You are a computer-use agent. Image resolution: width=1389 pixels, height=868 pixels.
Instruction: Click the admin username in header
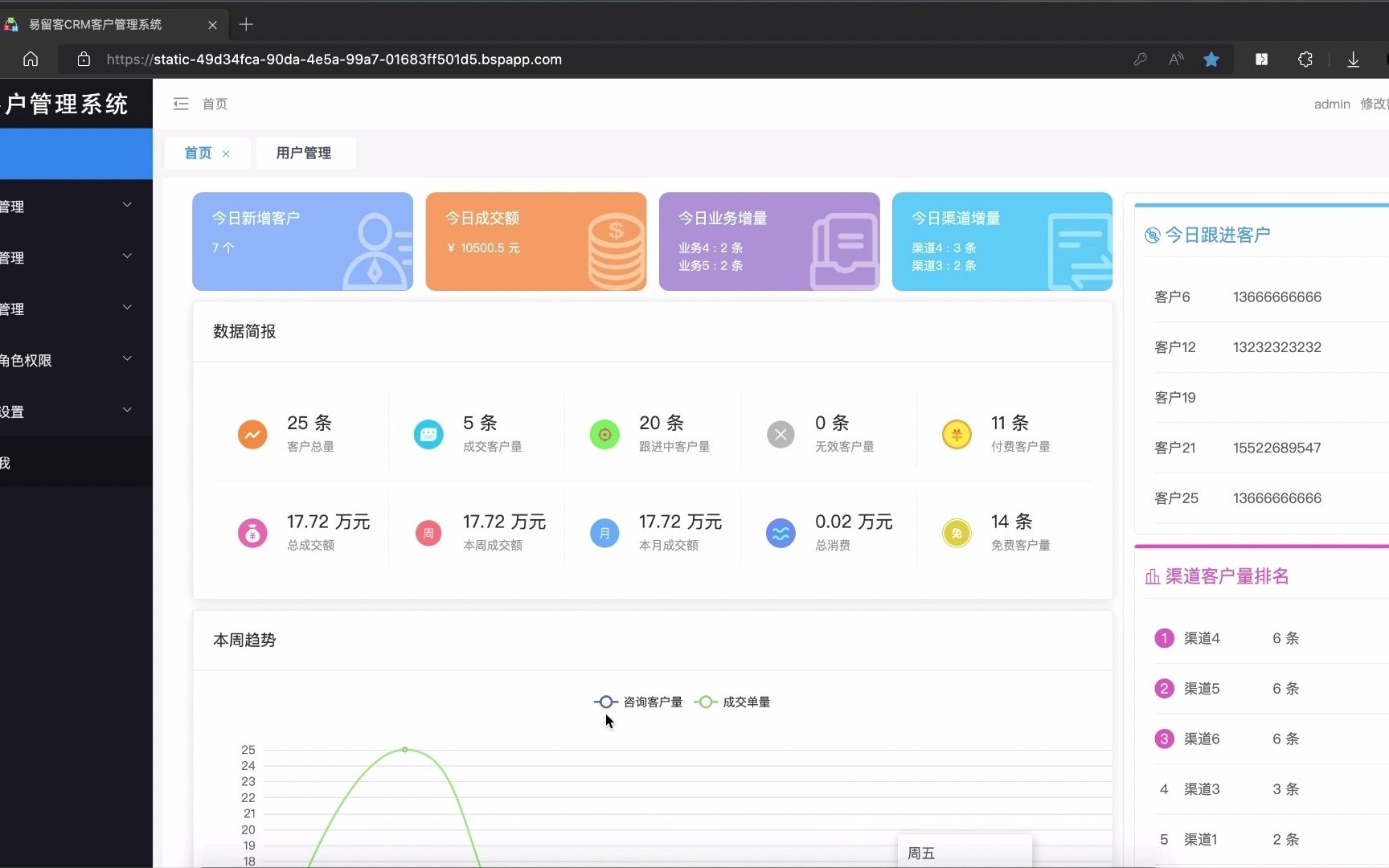pos(1332,104)
